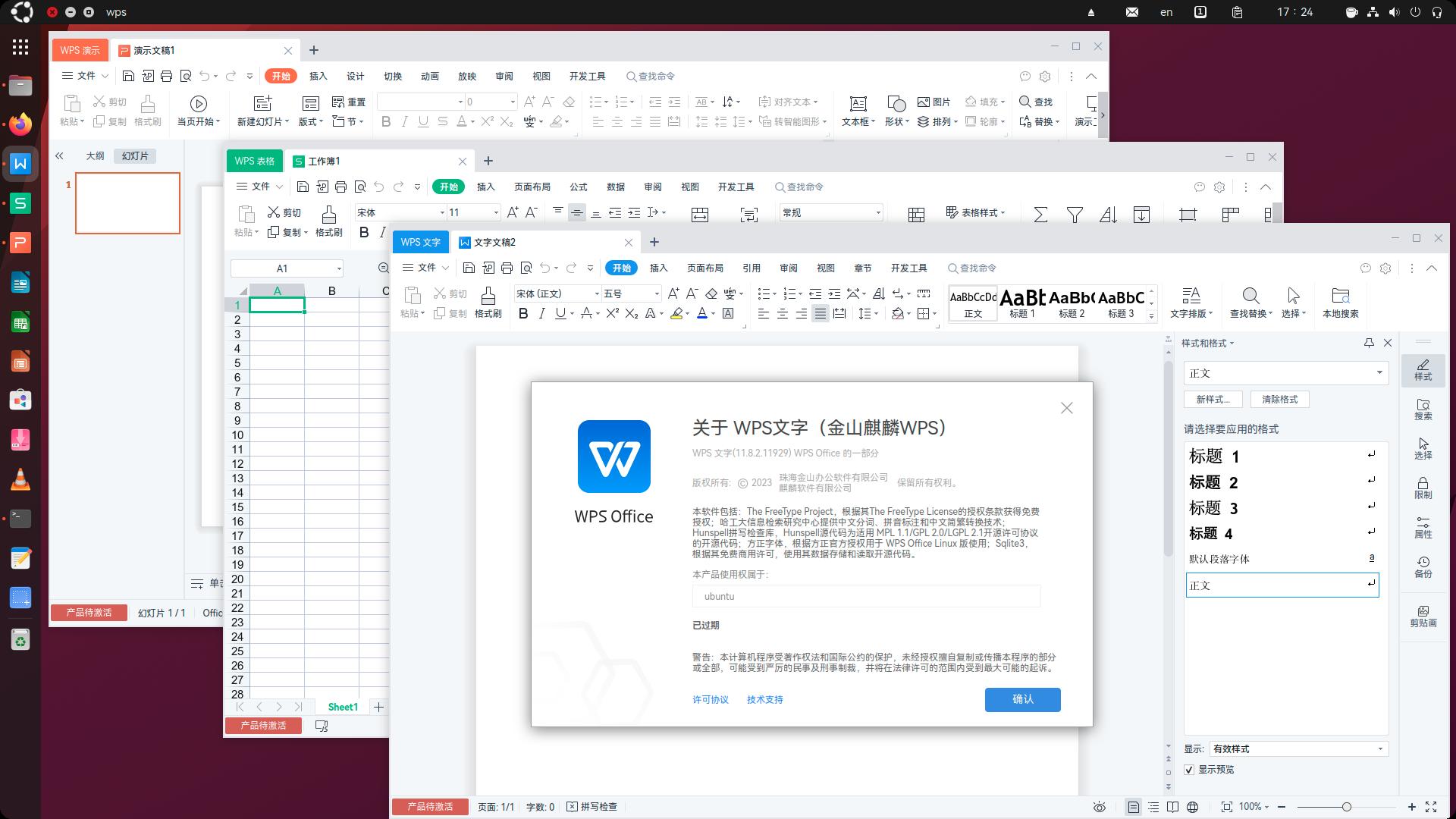Open Find and Replace in Writer ribbon
This screenshot has width=1456, height=819.
pos(1251,303)
